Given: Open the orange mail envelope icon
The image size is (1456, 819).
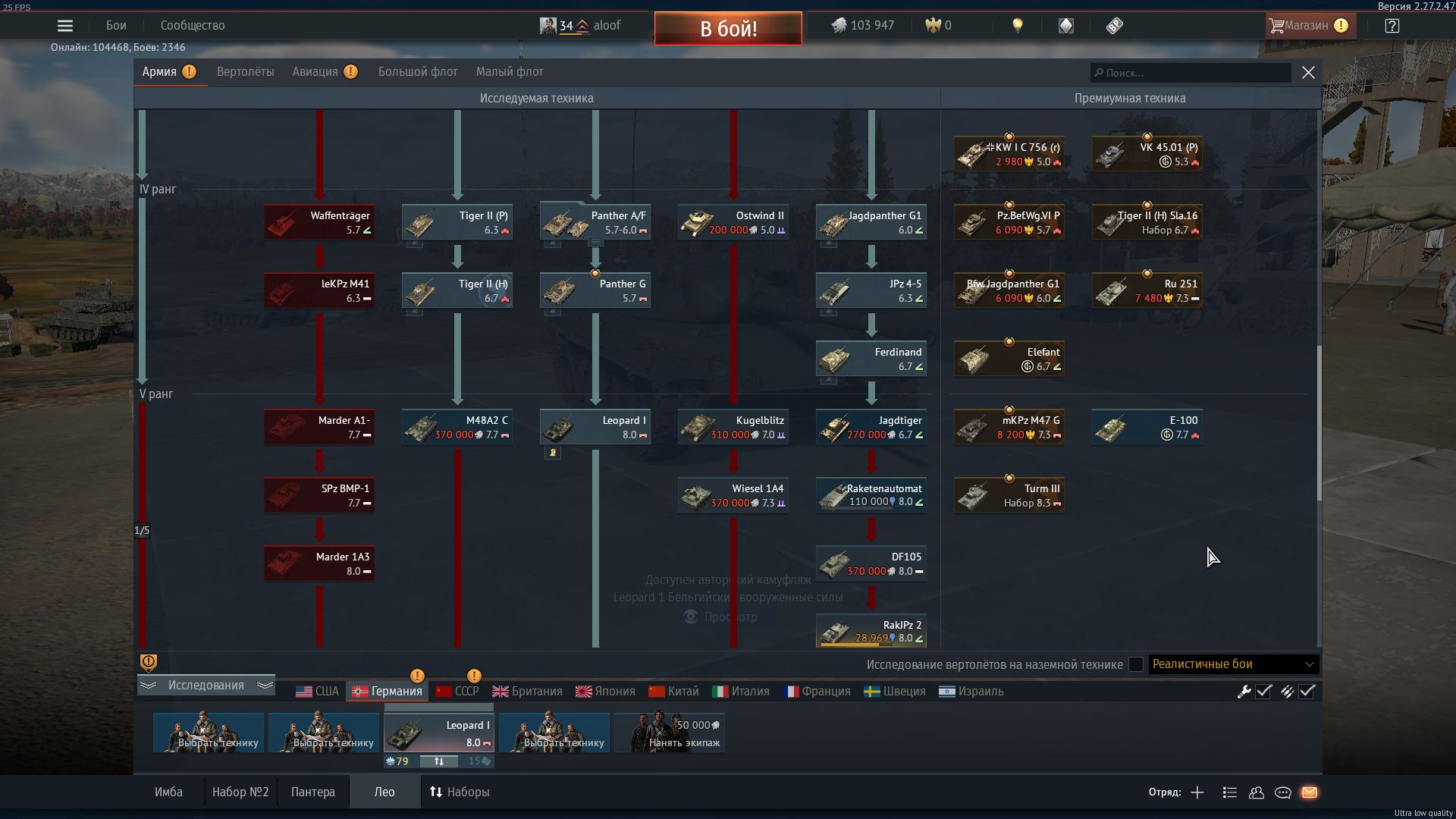Looking at the screenshot, I should [1310, 792].
